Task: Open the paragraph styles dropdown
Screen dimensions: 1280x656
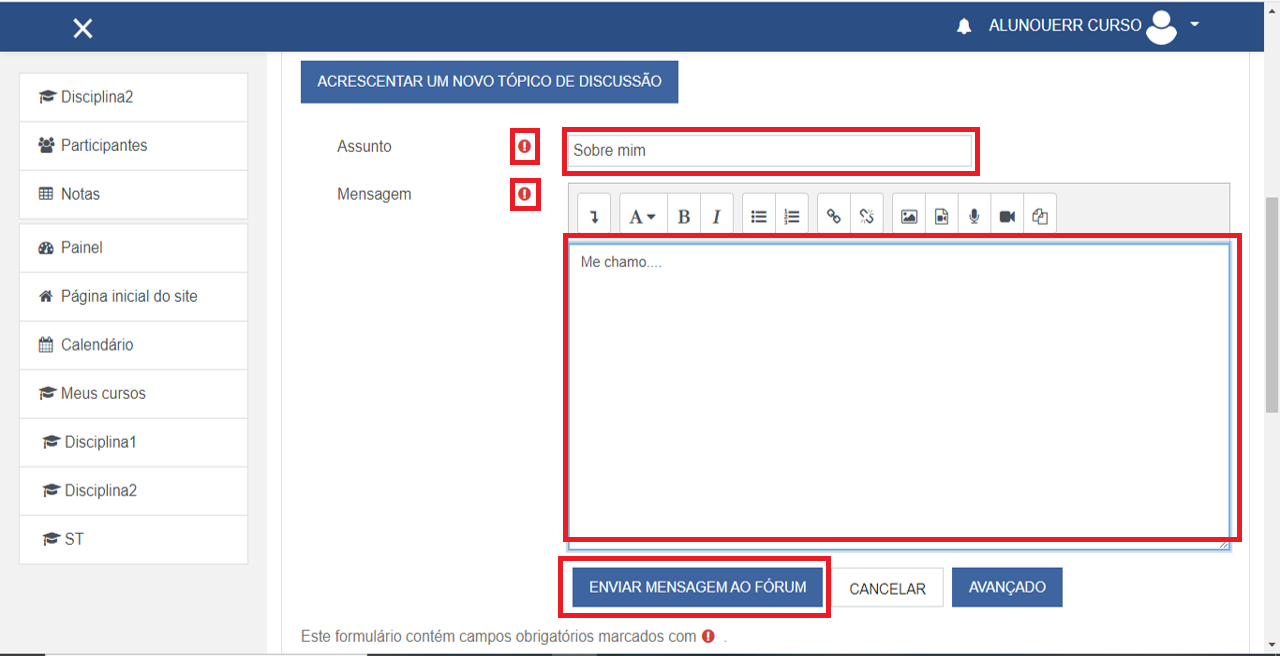Action: click(x=642, y=216)
